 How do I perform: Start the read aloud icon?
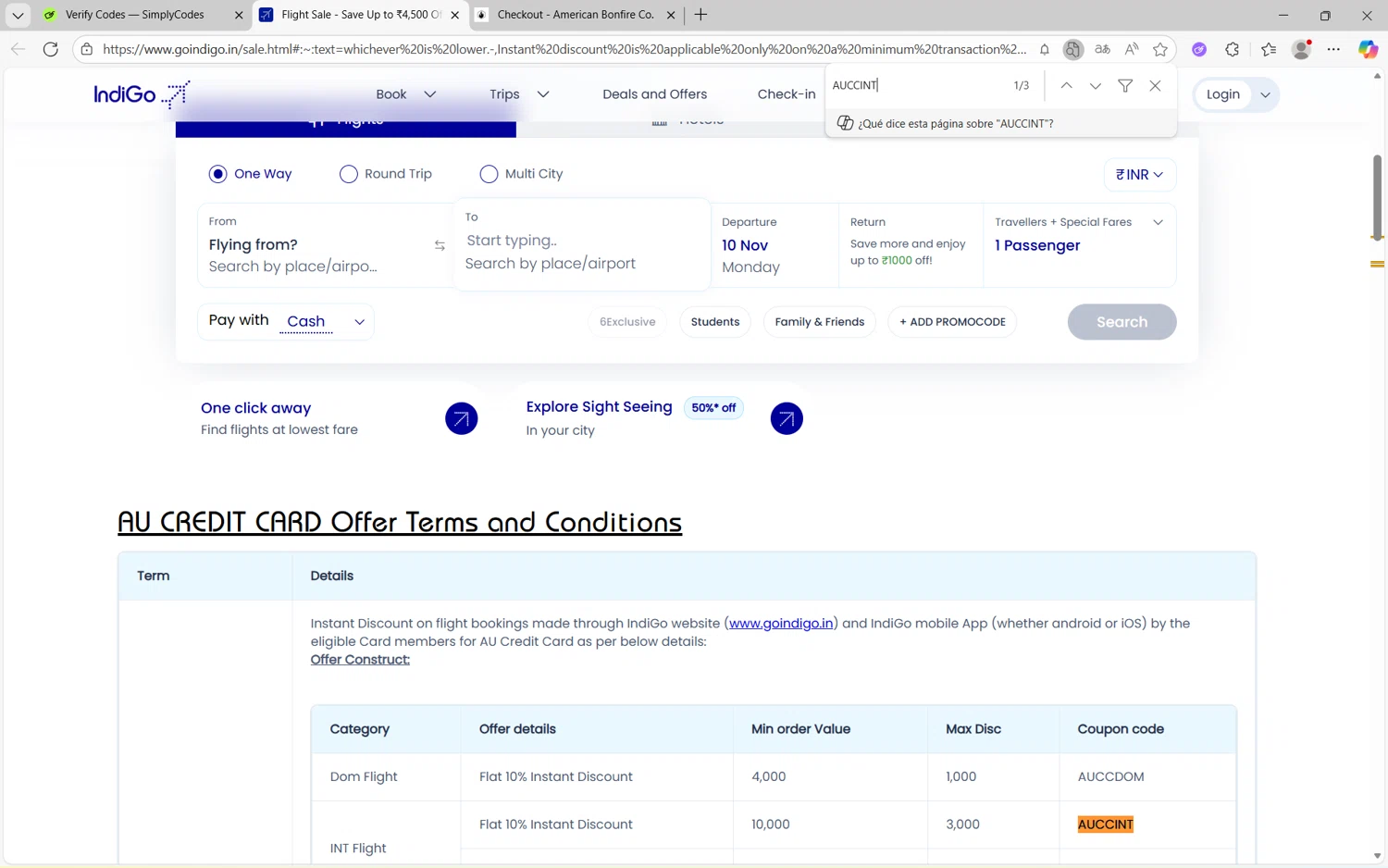1132,49
